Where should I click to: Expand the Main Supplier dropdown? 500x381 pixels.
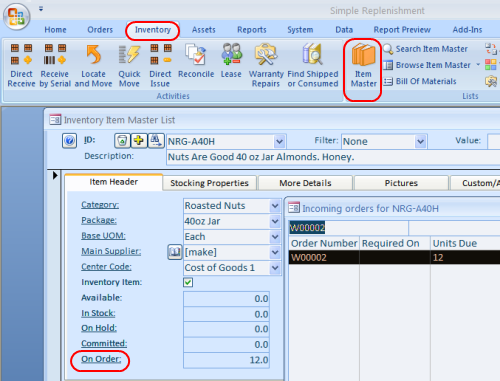point(275,252)
